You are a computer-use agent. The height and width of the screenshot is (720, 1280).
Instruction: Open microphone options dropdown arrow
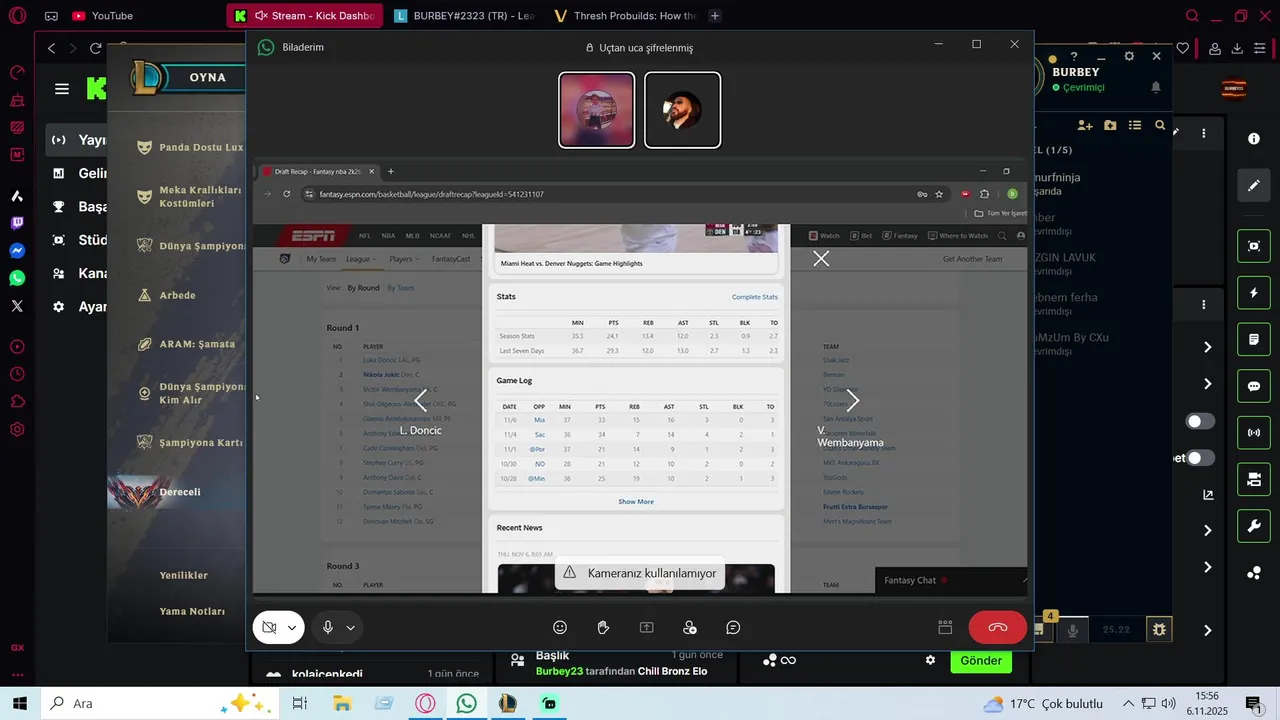350,628
